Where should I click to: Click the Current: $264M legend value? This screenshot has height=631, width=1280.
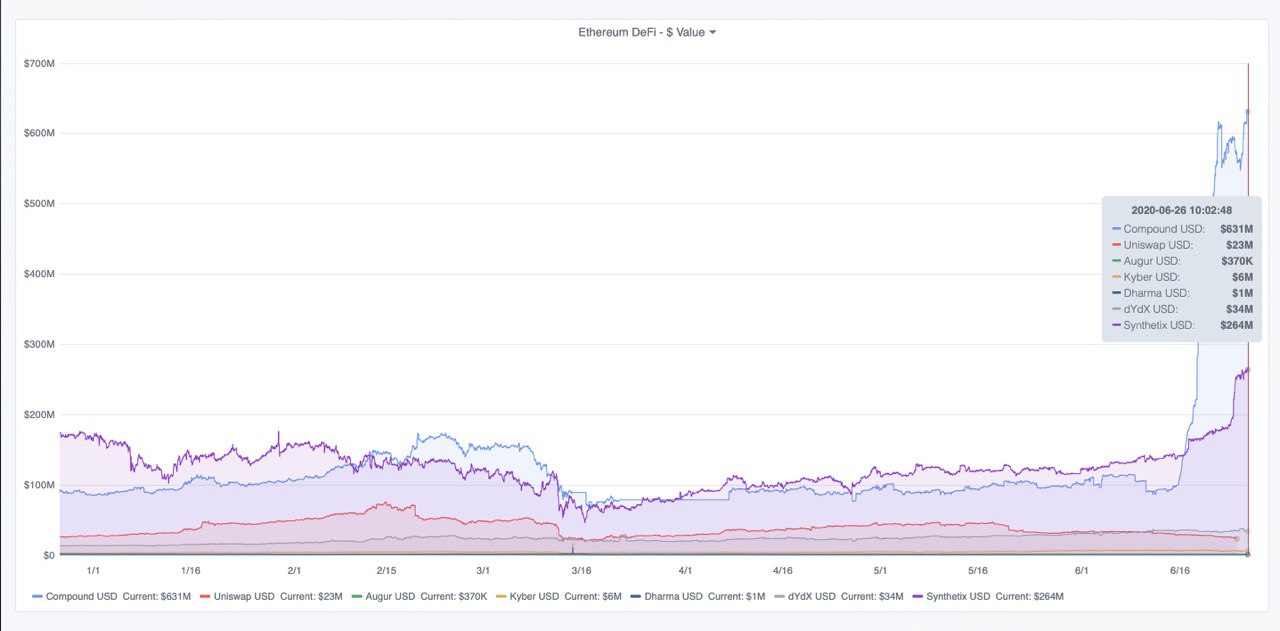pos(1029,596)
